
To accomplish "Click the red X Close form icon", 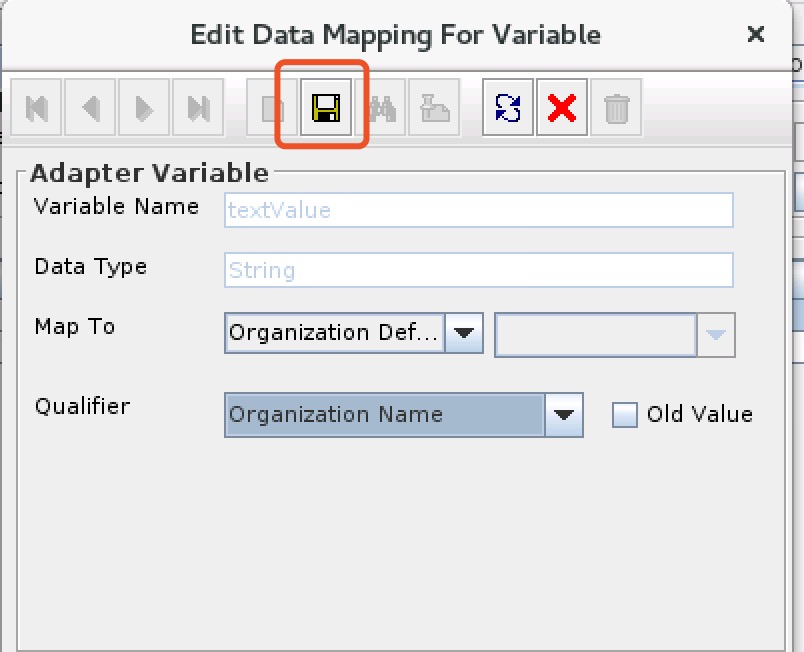I will click(562, 107).
